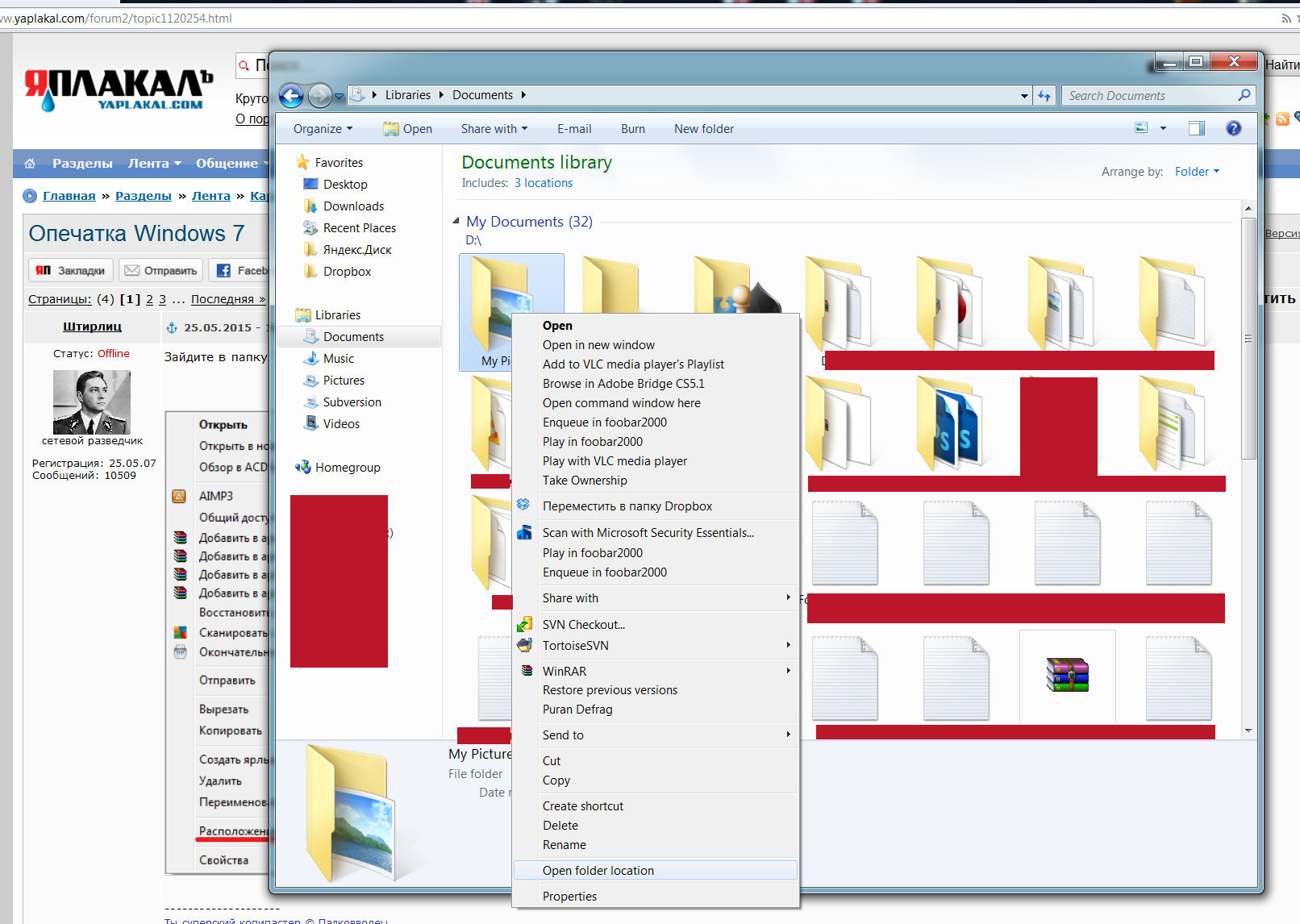Click 3 locations link

point(544,183)
